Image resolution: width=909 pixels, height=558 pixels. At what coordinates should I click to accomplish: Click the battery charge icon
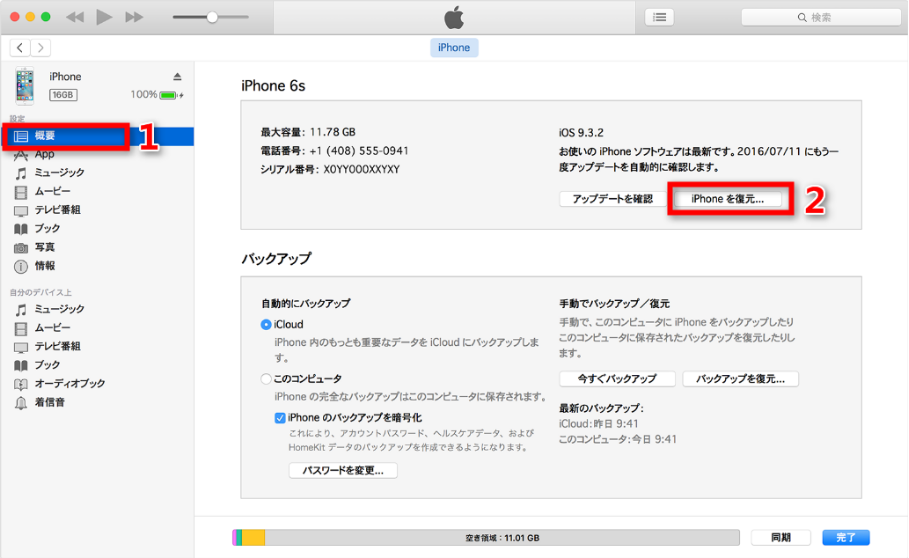coord(170,95)
